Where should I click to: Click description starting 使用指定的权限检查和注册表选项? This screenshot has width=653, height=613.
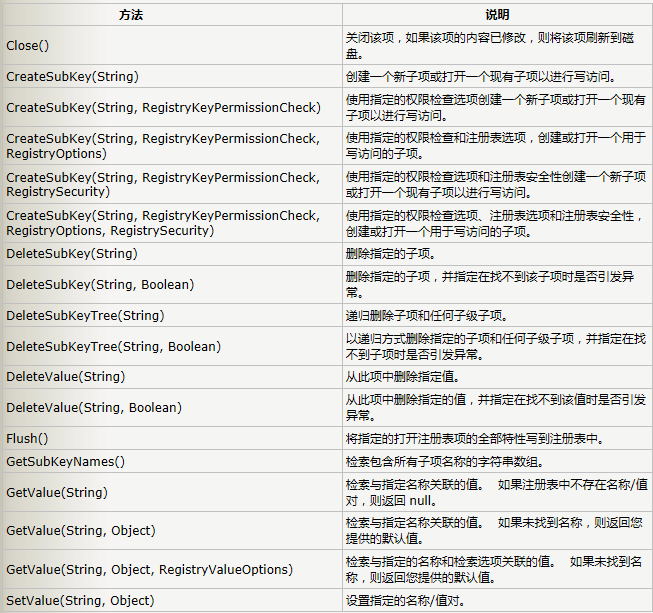(496, 146)
